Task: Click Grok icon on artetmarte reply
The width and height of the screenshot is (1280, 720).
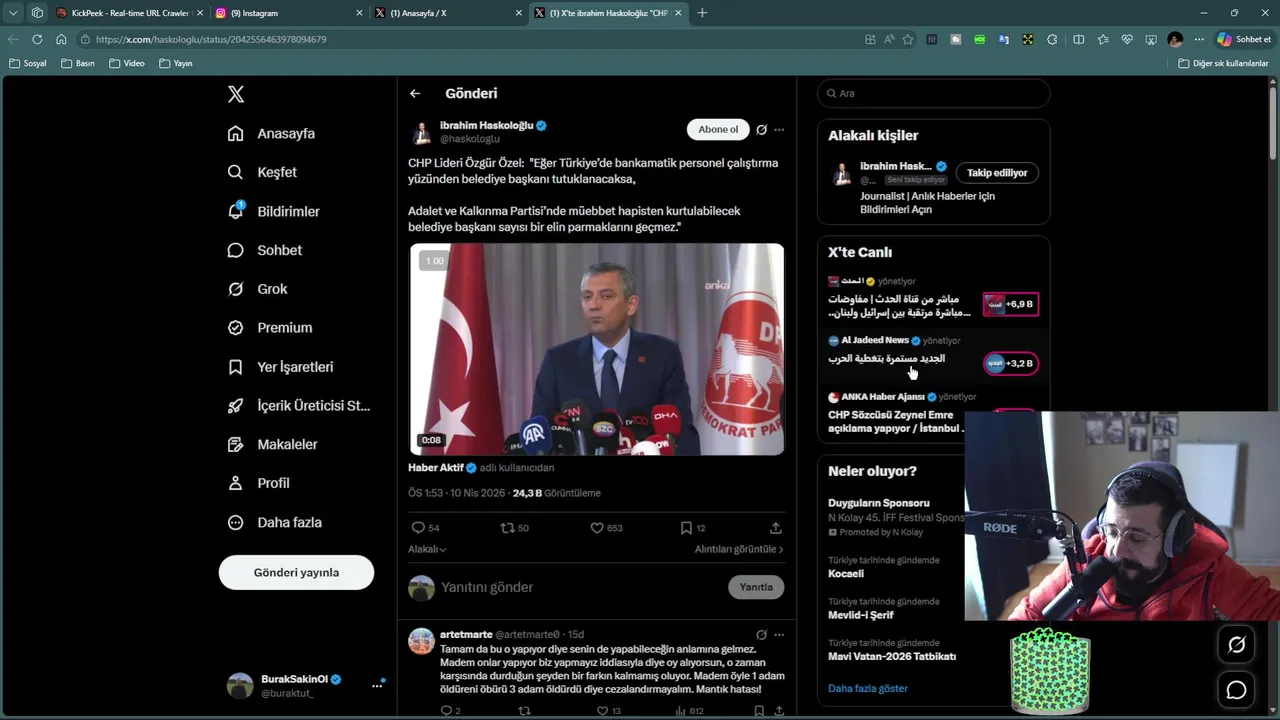Action: (x=761, y=634)
